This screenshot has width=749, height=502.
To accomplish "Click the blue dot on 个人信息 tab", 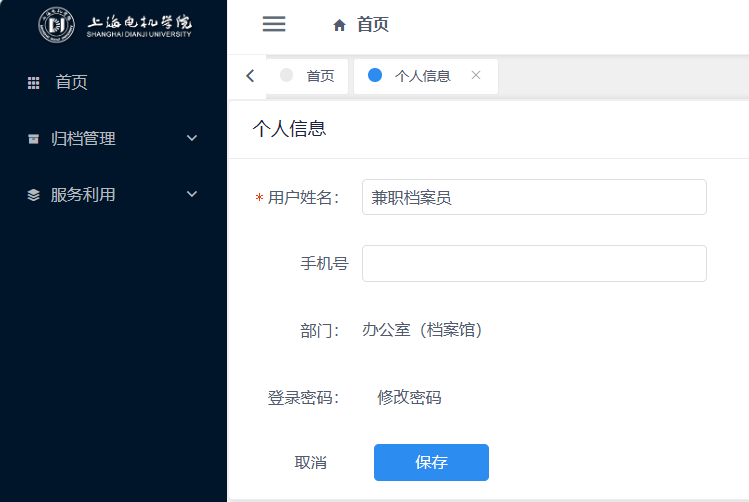I will click(x=375, y=75).
